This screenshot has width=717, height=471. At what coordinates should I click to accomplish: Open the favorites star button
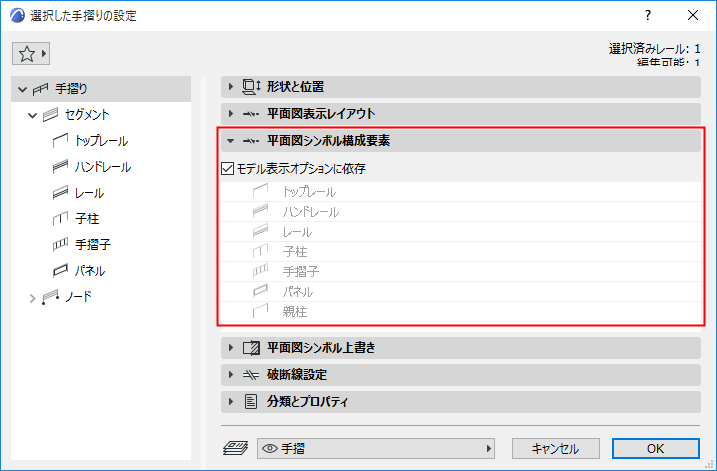point(31,54)
